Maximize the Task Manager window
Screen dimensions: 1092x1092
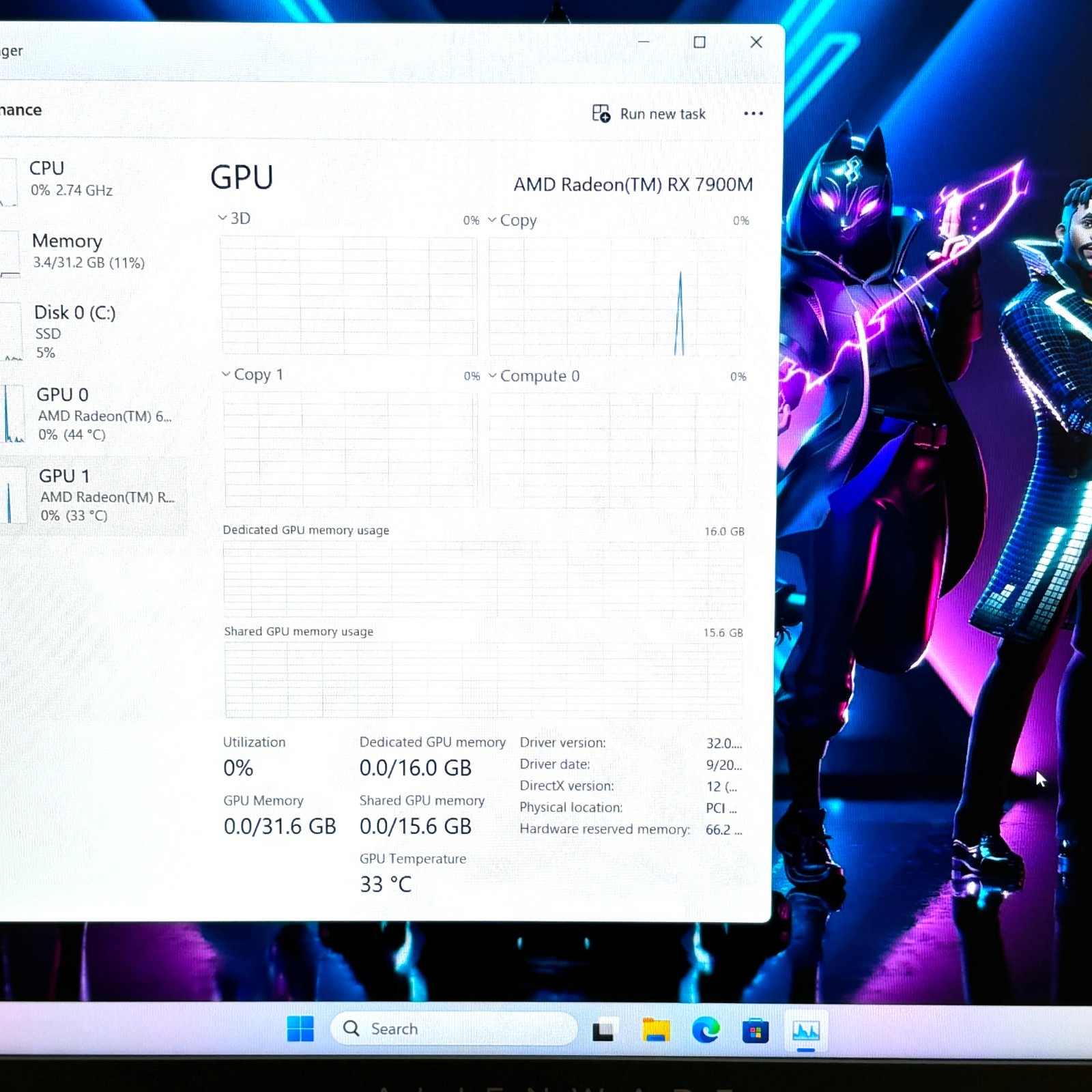tap(700, 42)
